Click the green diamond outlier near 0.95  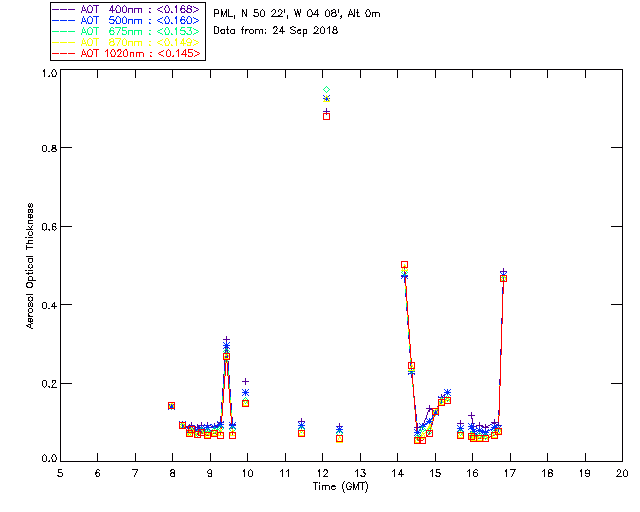coord(327,89)
